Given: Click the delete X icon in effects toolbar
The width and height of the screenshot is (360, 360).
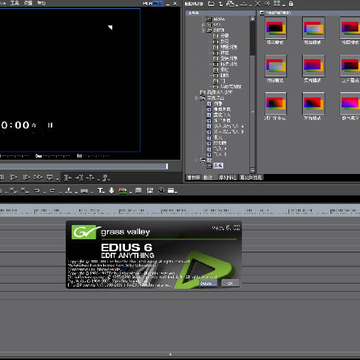Looking at the screenshot, I should 258,4.
